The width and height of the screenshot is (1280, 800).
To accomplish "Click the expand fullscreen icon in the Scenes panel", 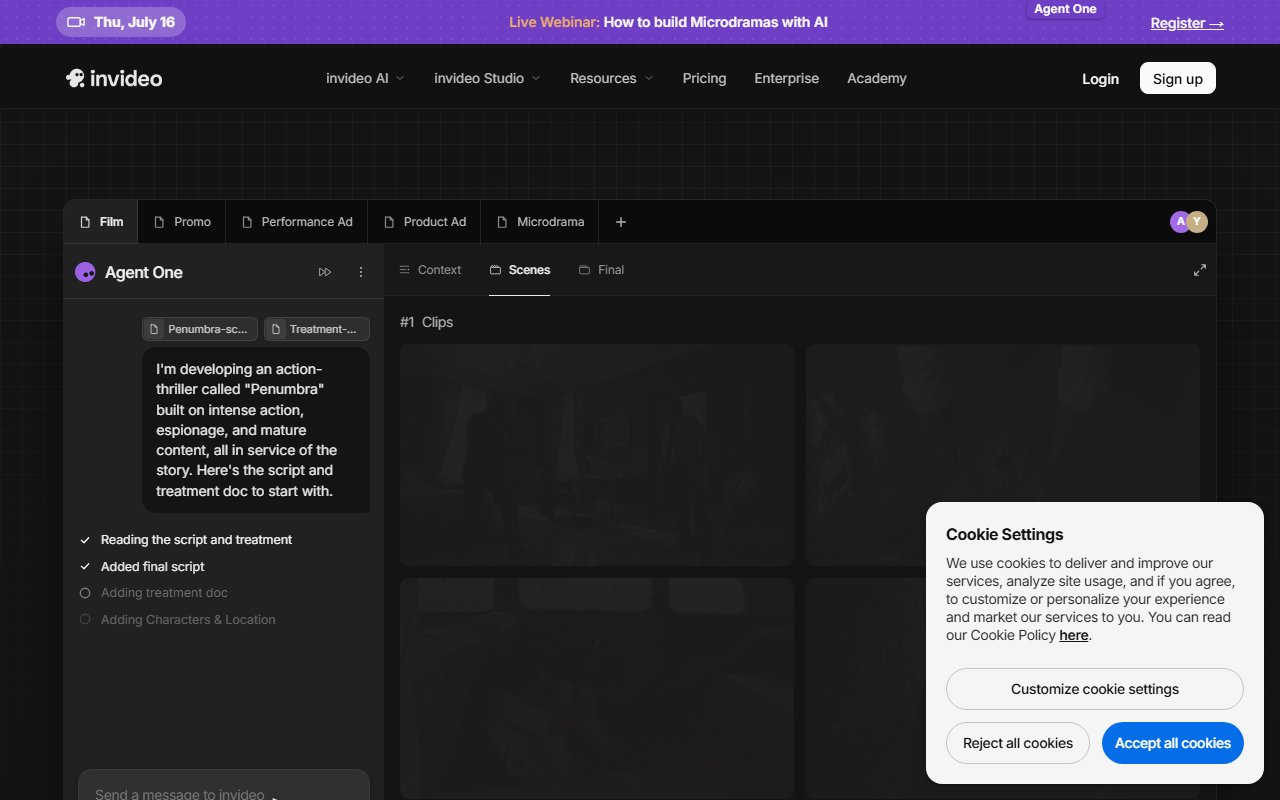I will click(x=1200, y=270).
